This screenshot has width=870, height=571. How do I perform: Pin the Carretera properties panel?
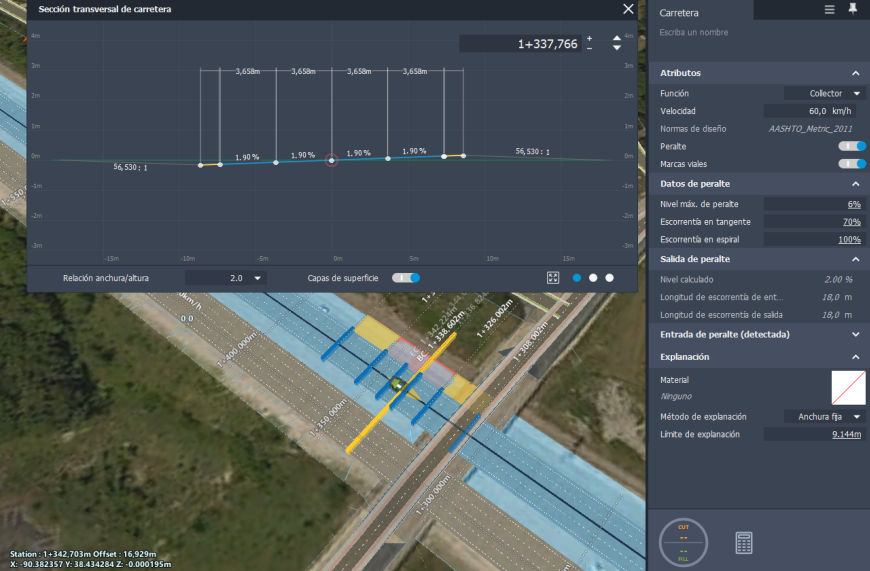pos(853,9)
